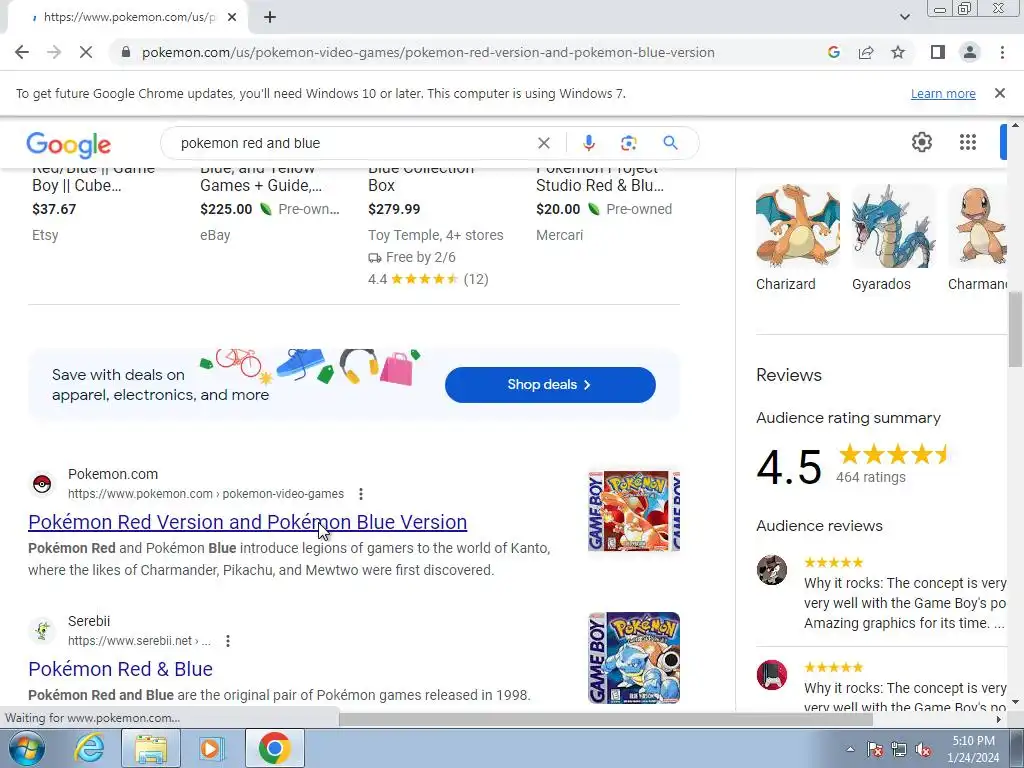
Task: Open Learn more about Chrome updates
Action: [943, 93]
